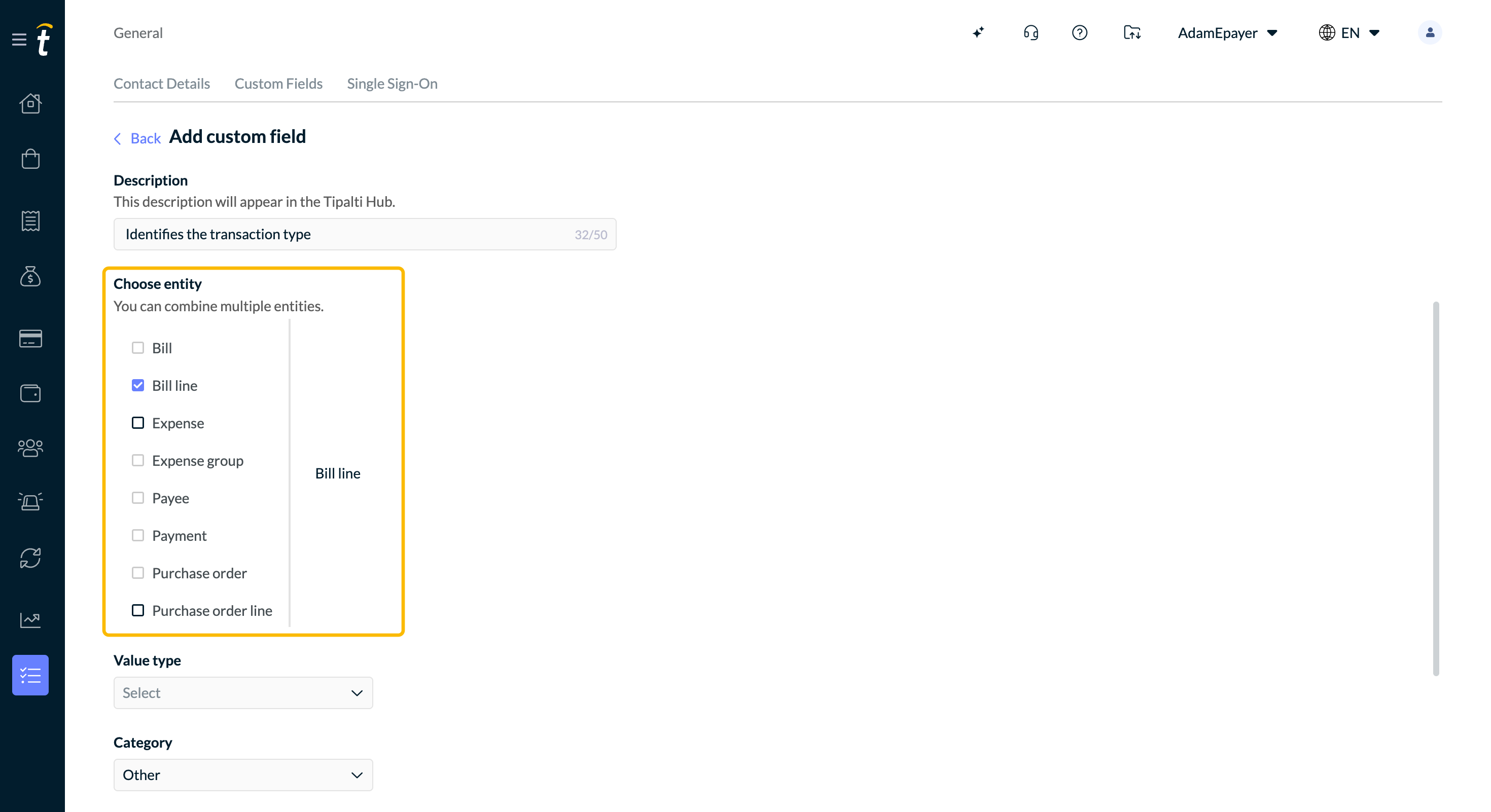Open the Value type Select dropdown
The width and height of the screenshot is (1491, 812).
(243, 692)
